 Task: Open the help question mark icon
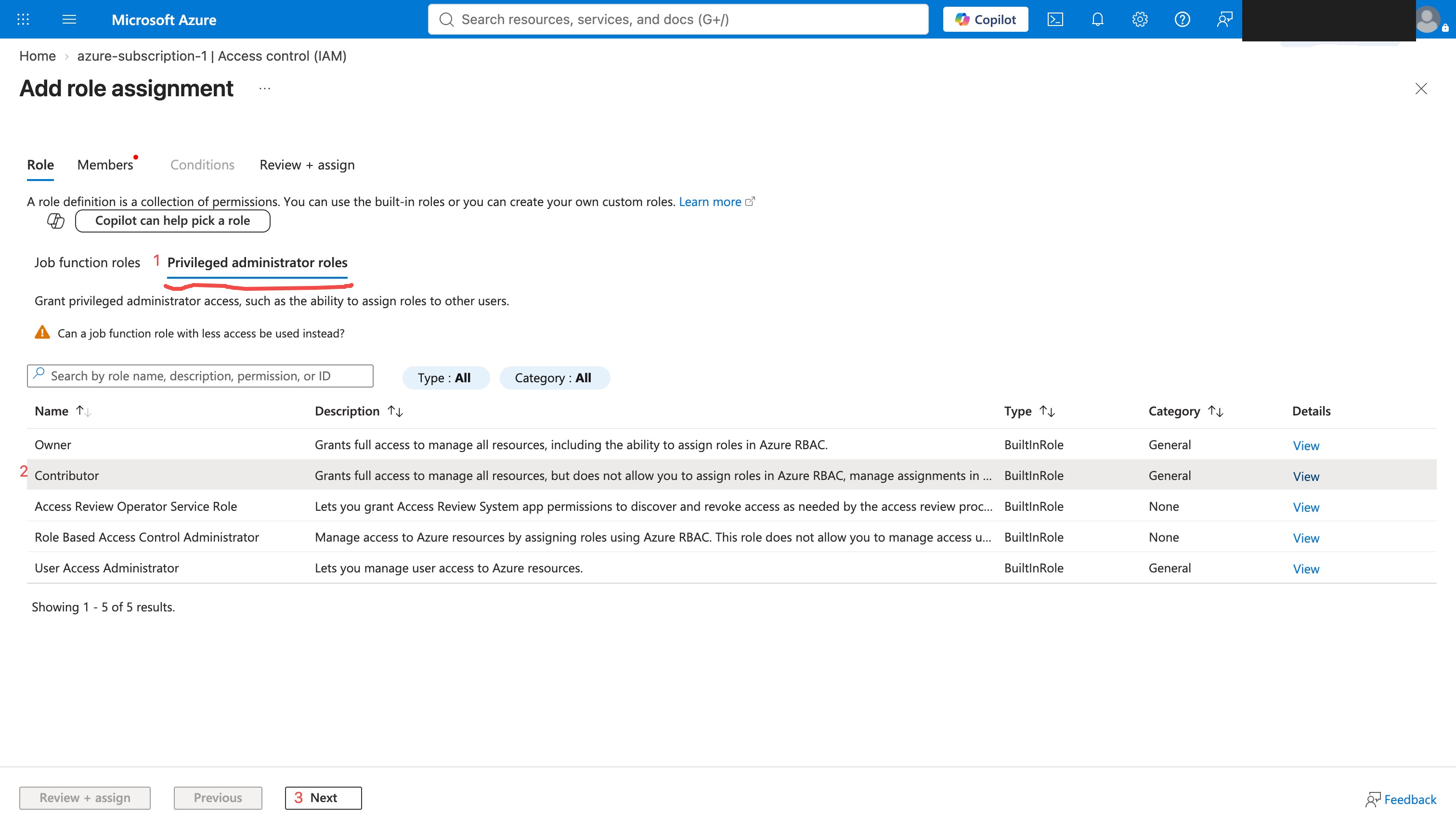1182,19
